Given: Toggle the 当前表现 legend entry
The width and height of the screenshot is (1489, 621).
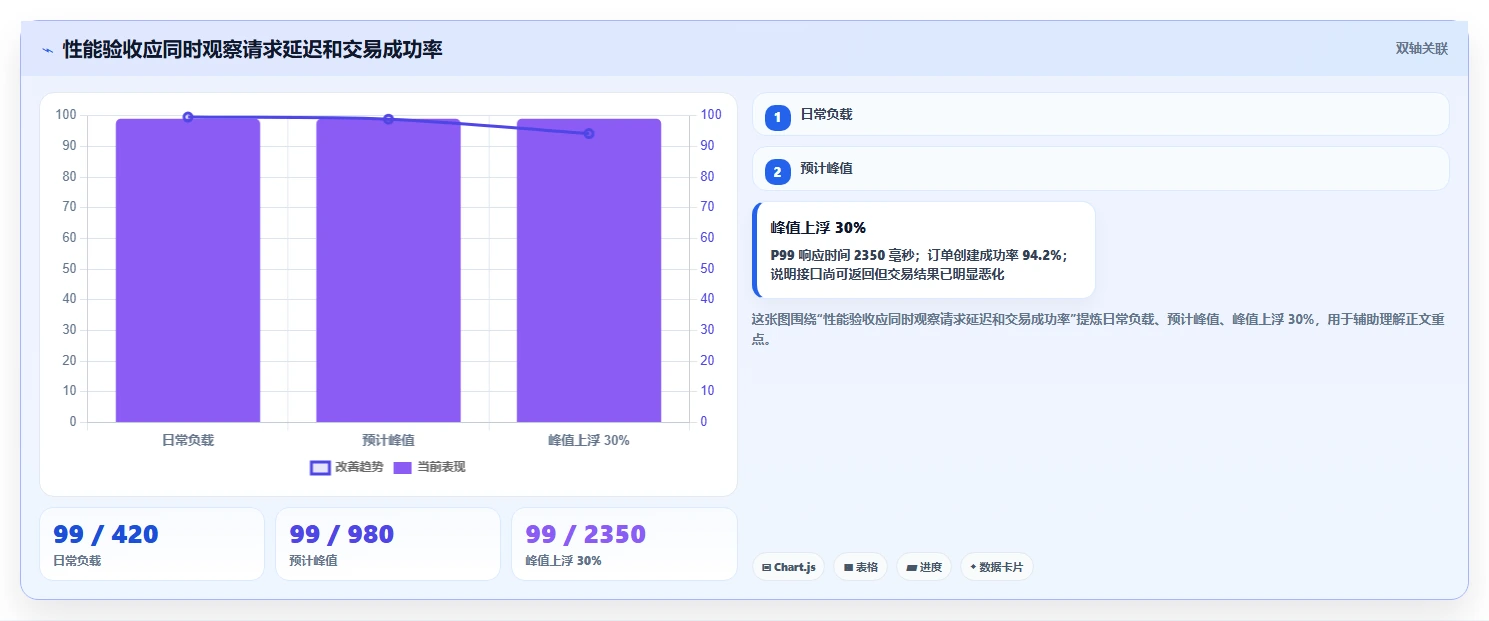Looking at the screenshot, I should 429,467.
